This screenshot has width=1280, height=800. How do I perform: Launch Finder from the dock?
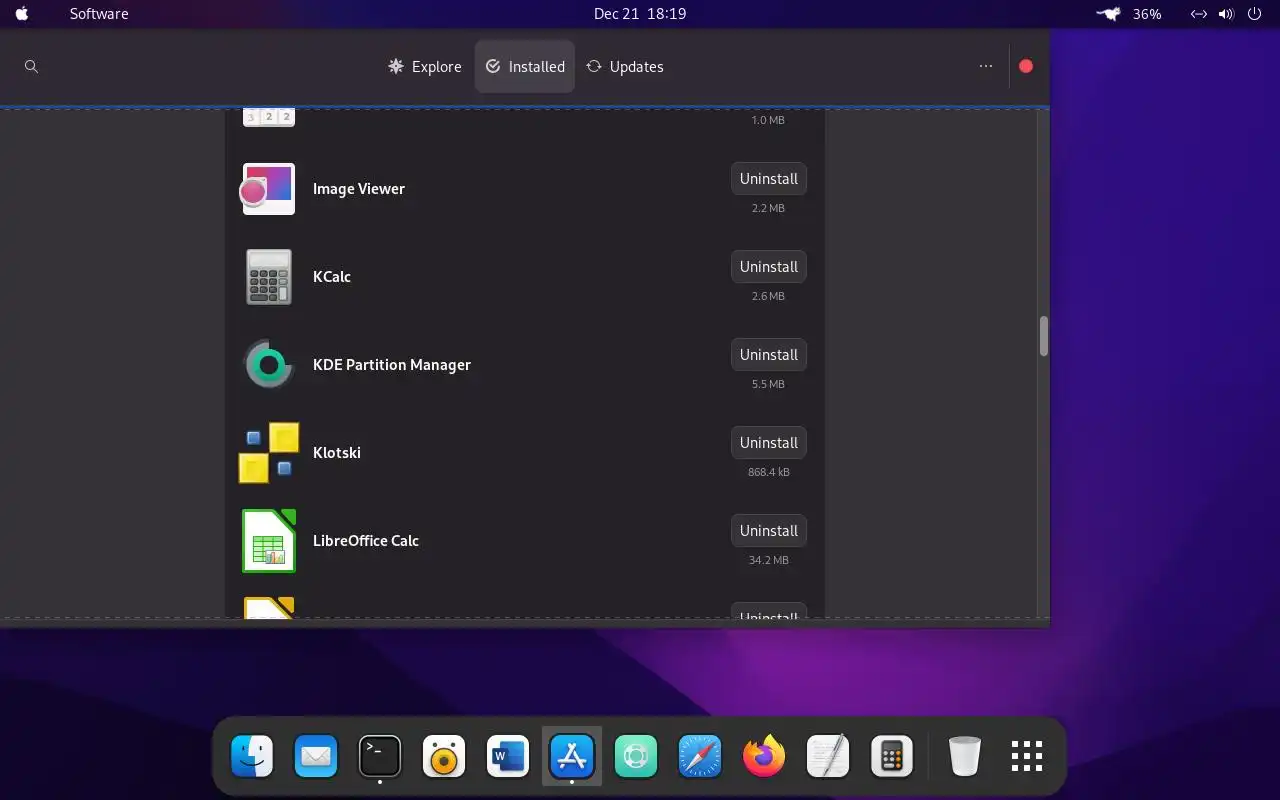coord(252,756)
